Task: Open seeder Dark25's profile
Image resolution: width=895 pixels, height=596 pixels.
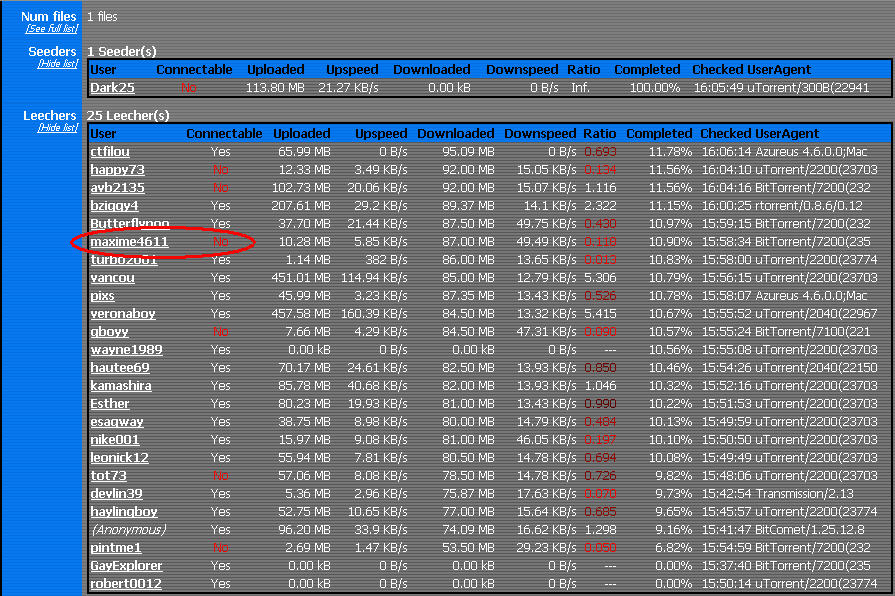Action: 112,88
